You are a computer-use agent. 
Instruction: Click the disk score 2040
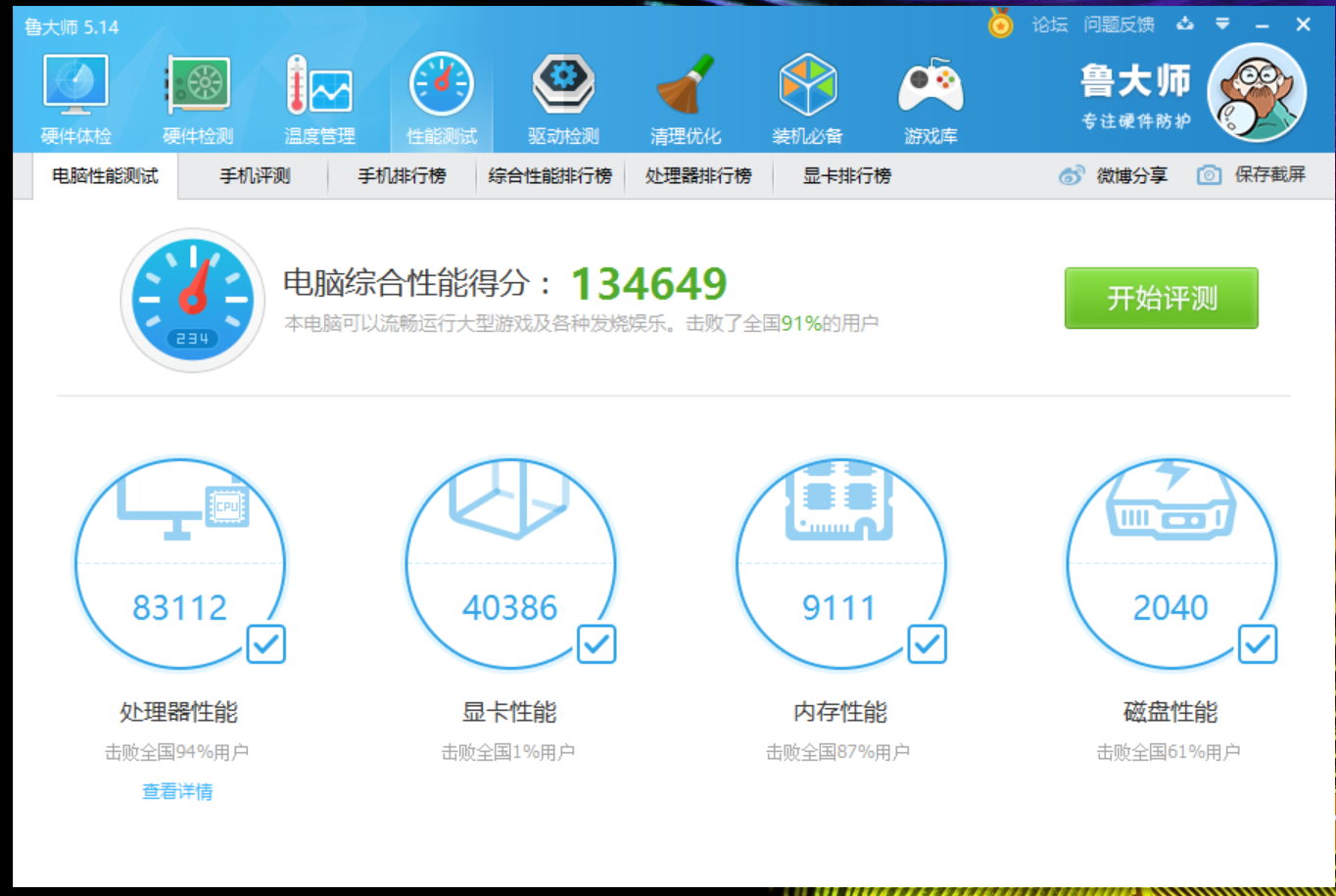(1171, 608)
